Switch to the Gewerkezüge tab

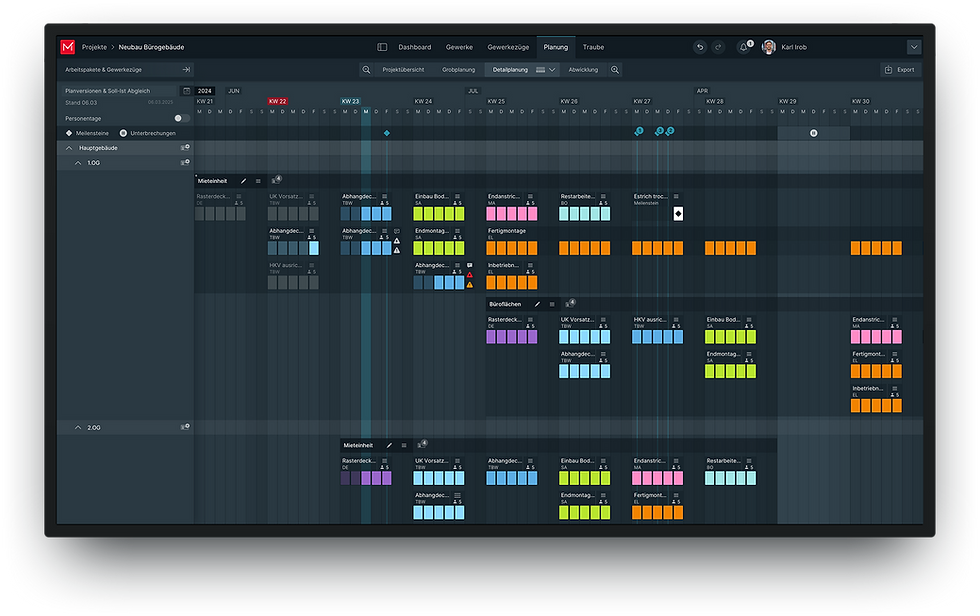tap(508, 47)
